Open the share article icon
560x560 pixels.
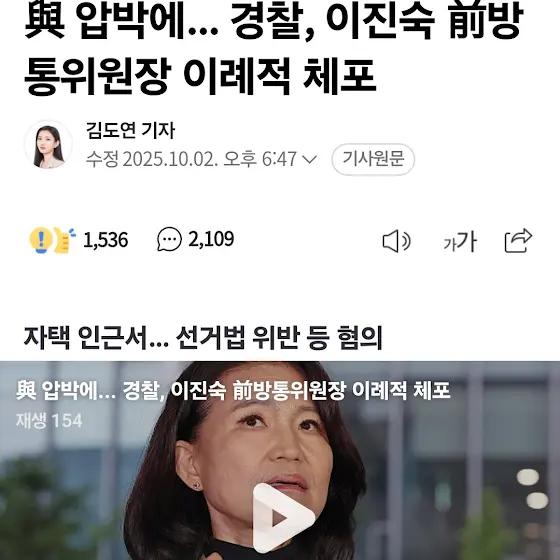[x=518, y=240]
